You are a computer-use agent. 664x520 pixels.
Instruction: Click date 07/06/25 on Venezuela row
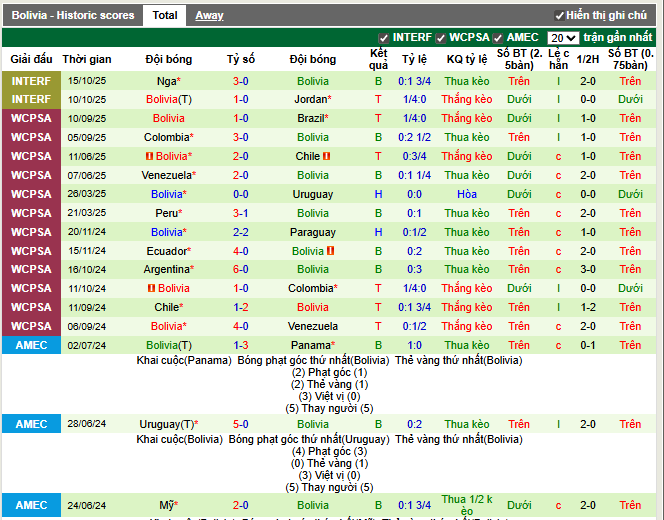coord(87,175)
